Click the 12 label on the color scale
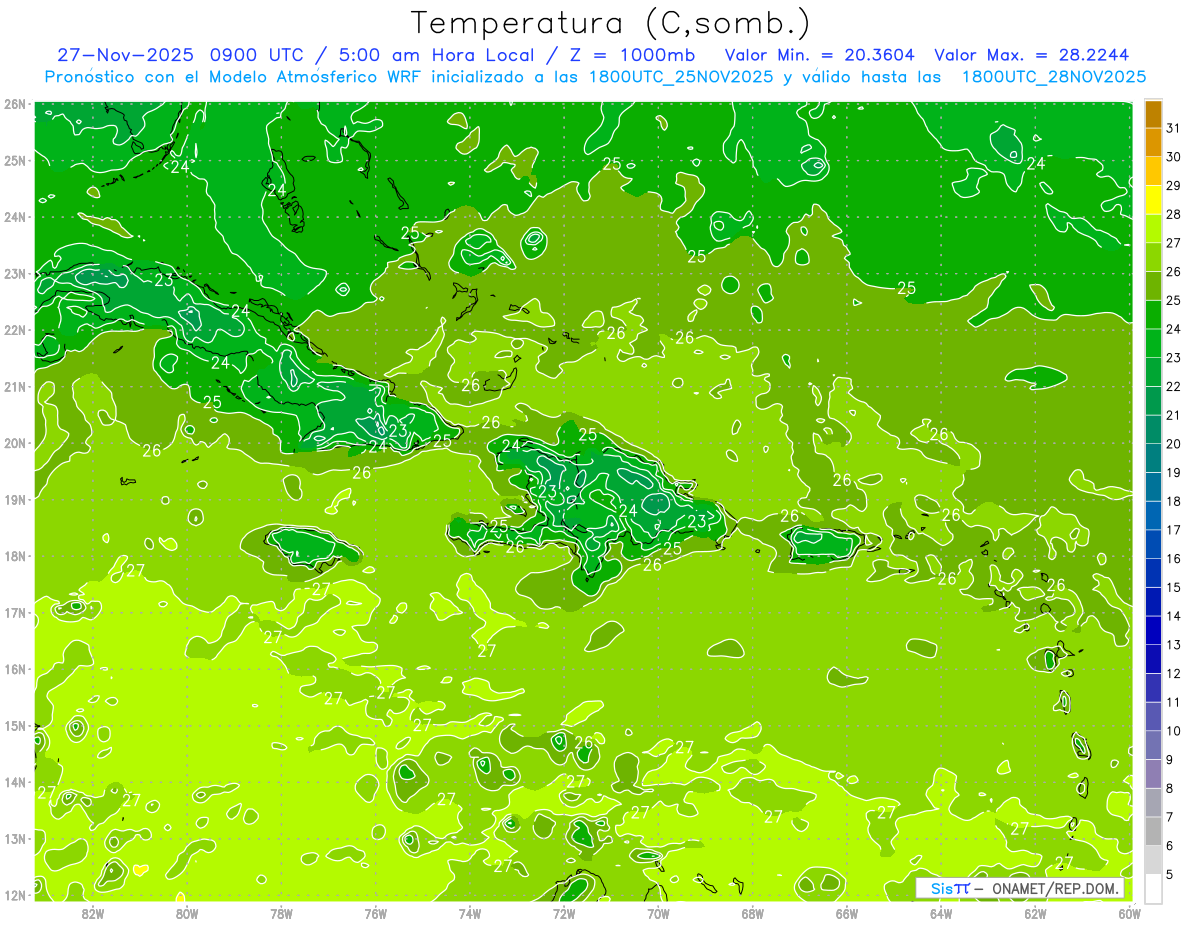Image resolution: width=1200 pixels, height=927 pixels. 1174,673
